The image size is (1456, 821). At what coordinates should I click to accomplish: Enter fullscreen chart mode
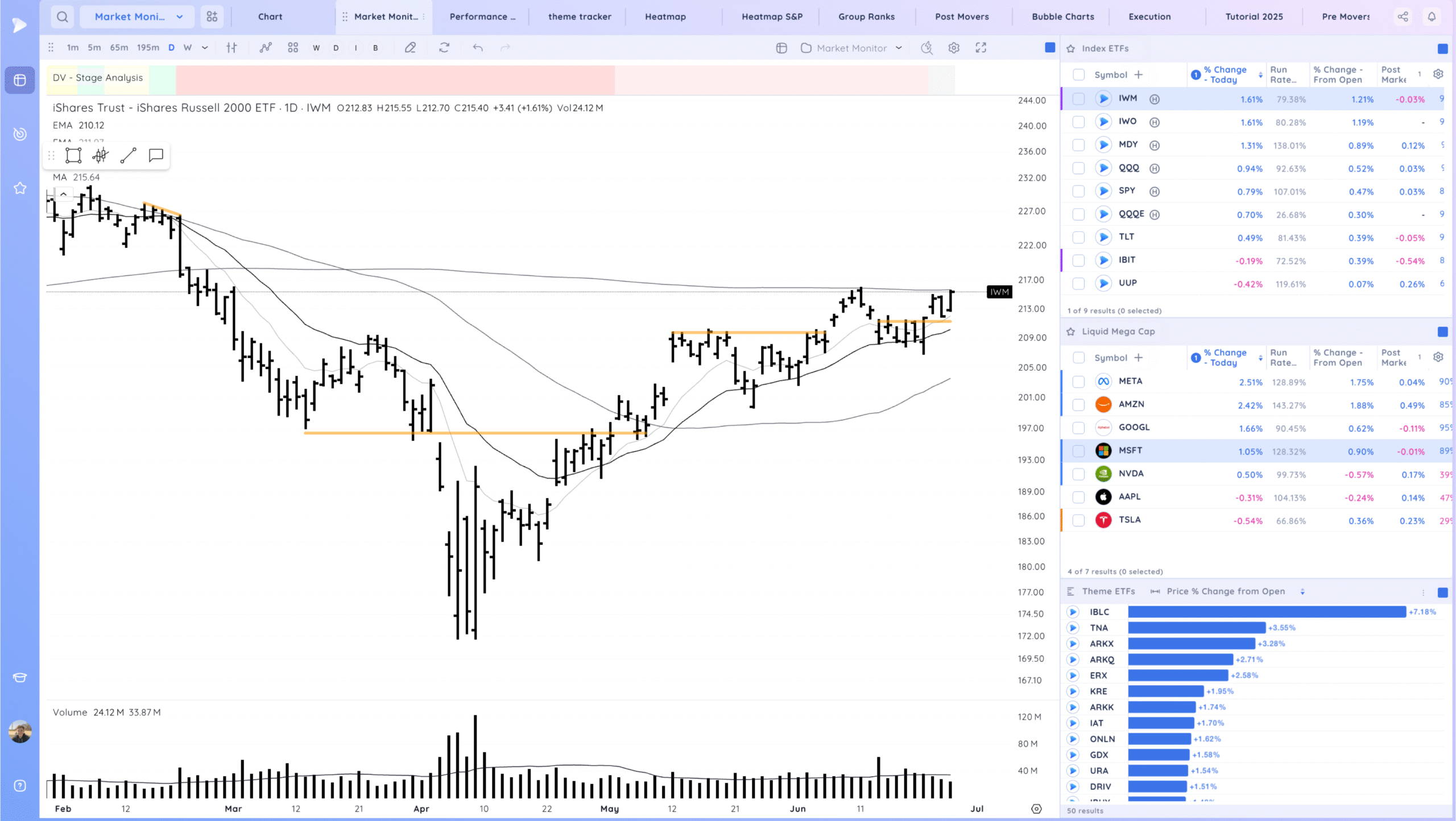(x=981, y=48)
